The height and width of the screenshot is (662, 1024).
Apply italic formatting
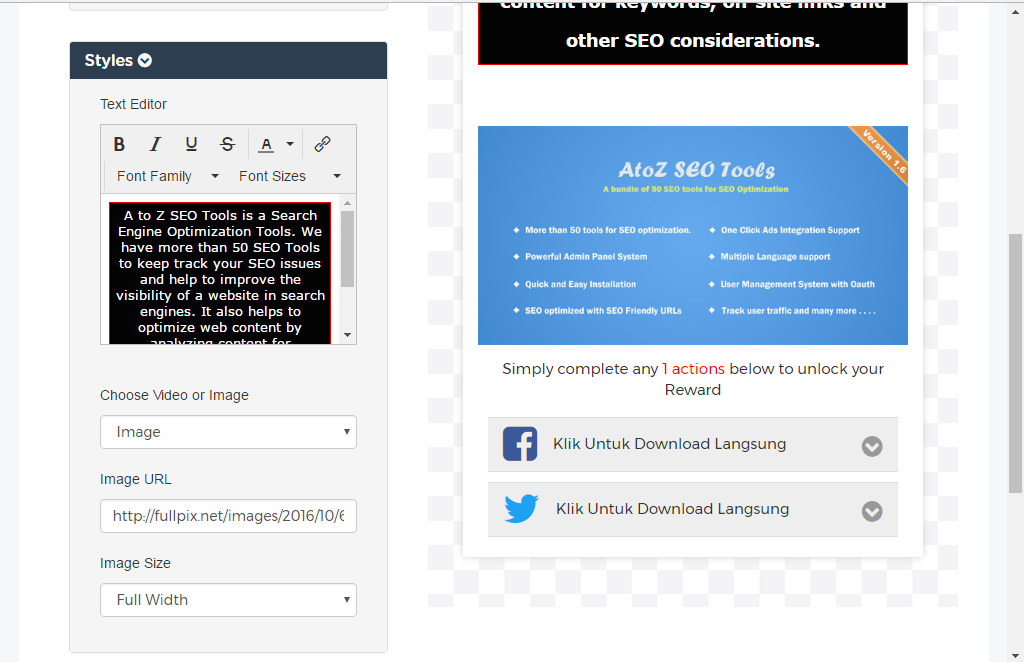pyautogui.click(x=155, y=144)
